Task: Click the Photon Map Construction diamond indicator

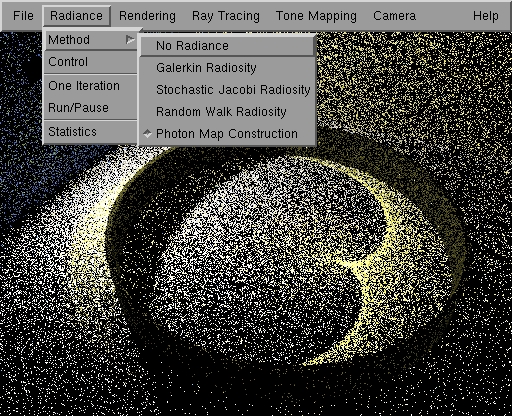Action: (x=147, y=134)
